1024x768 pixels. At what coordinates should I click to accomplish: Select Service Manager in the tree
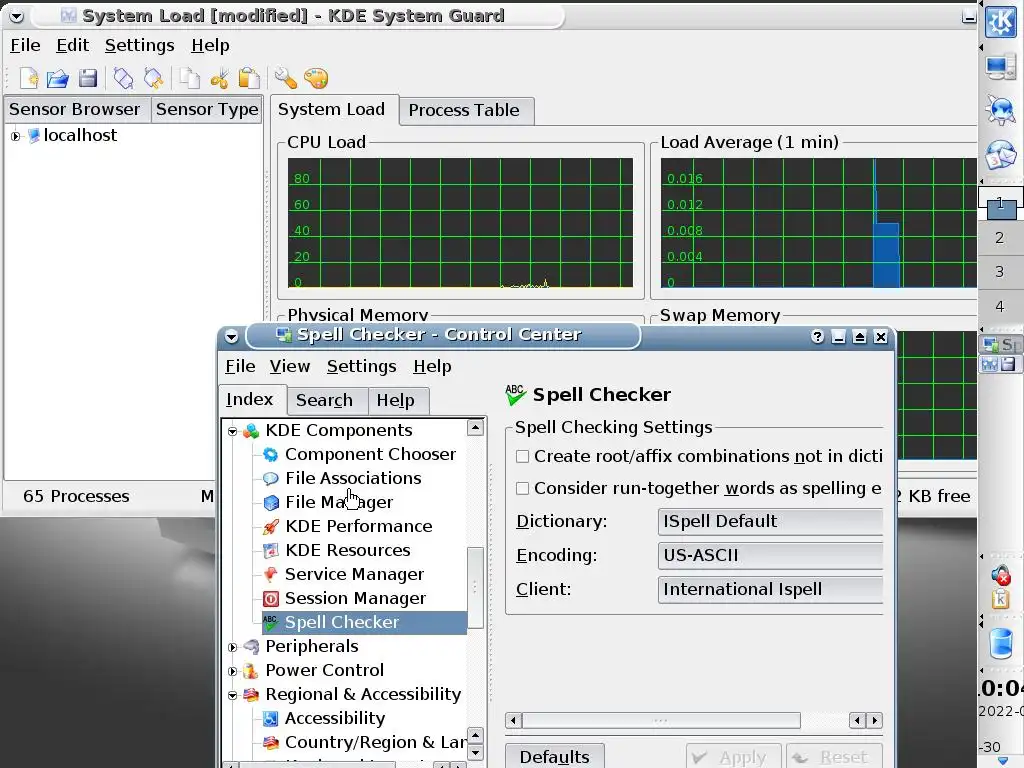[354, 574]
